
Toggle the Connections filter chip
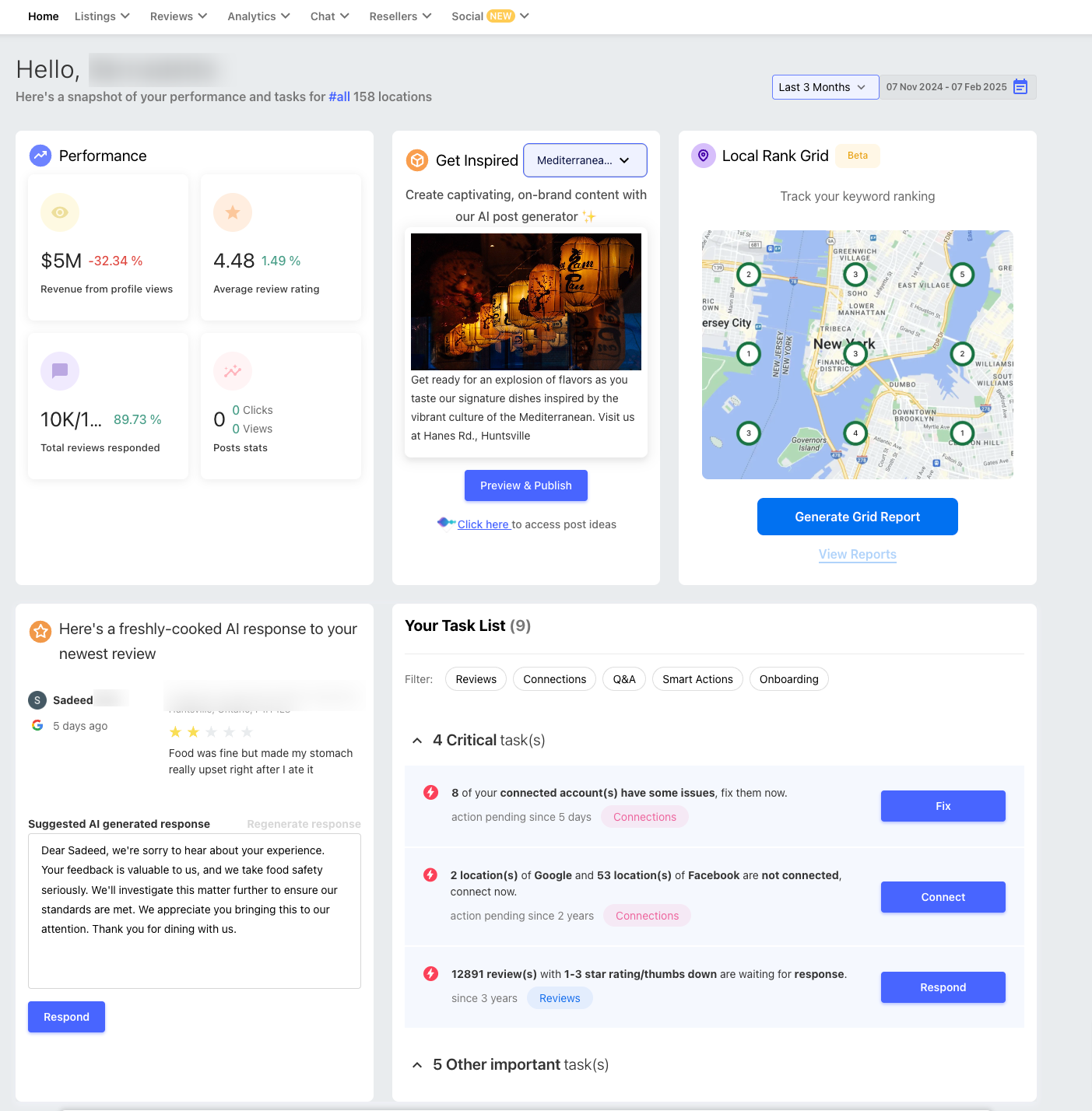554,679
